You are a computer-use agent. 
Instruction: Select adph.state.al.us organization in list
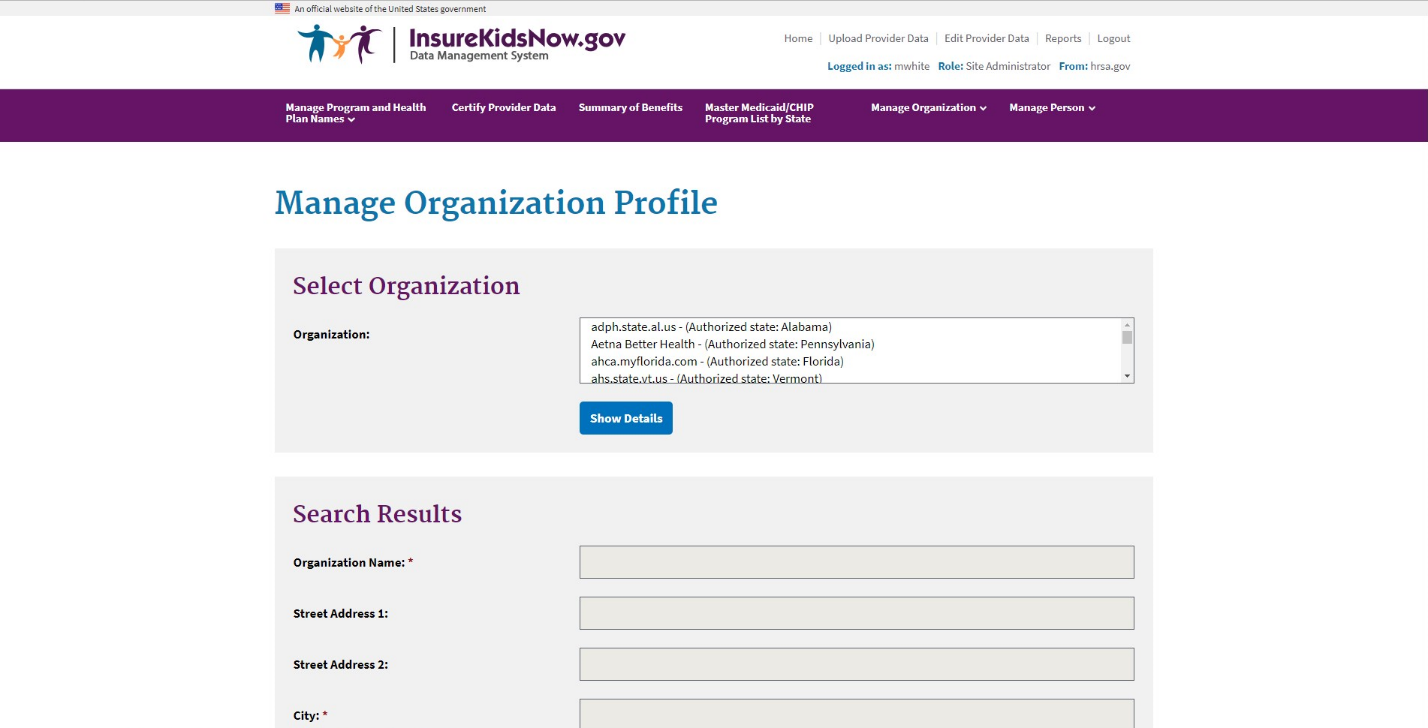[850, 327]
